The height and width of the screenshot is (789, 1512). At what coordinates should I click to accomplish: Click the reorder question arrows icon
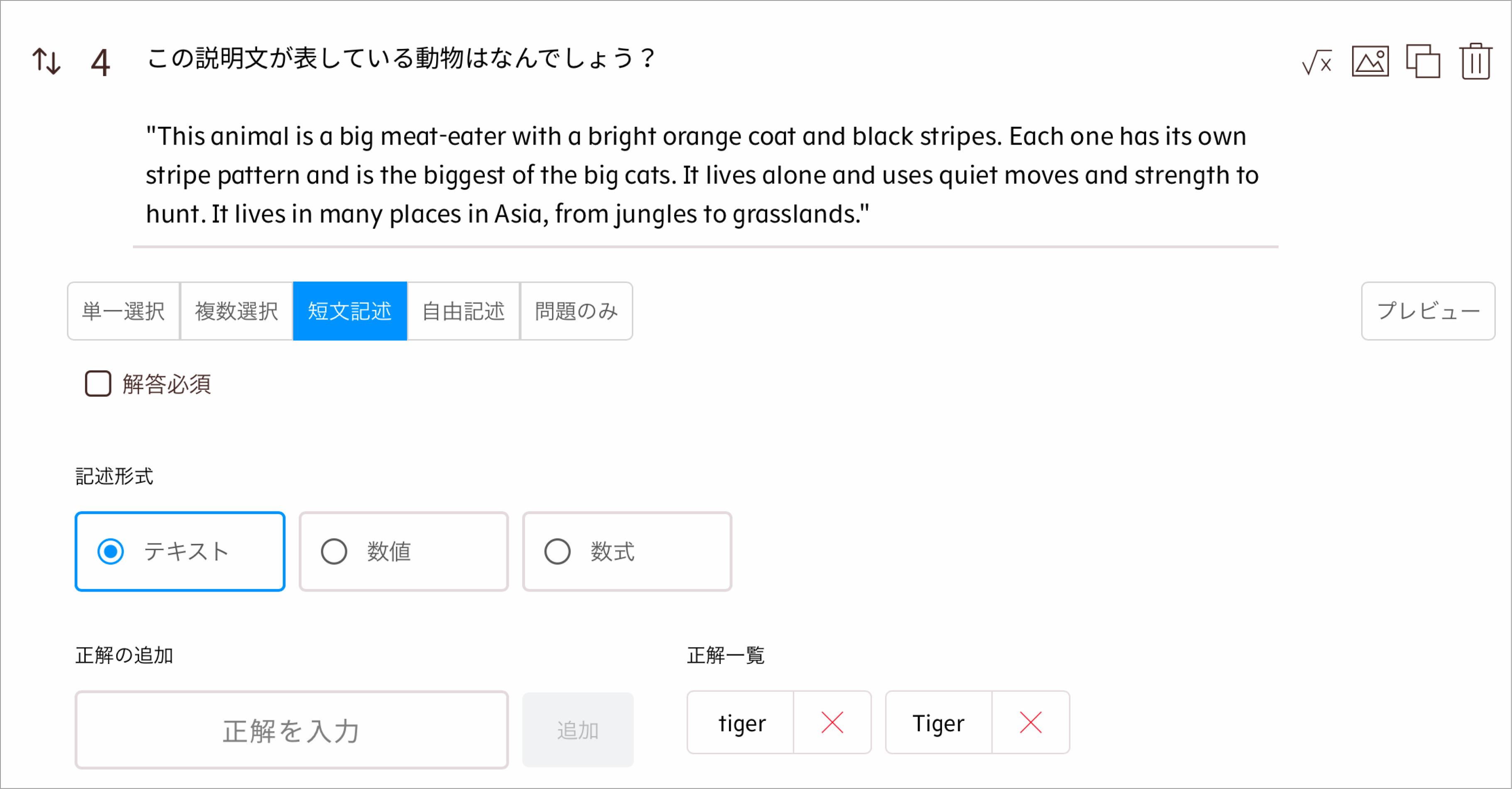click(47, 61)
